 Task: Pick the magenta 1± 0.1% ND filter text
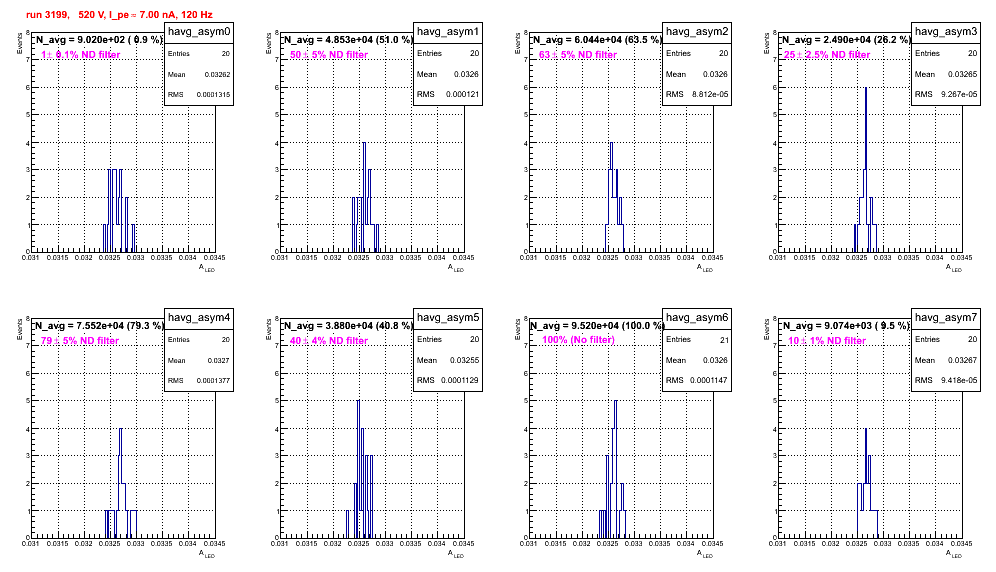[81, 55]
